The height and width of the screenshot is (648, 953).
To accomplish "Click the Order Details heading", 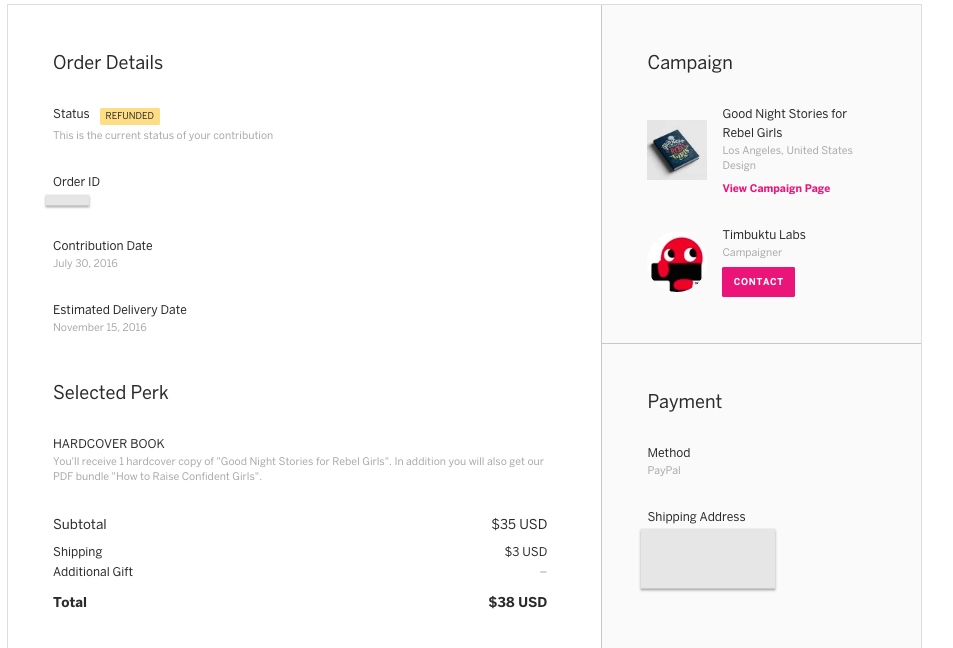I will tap(108, 63).
